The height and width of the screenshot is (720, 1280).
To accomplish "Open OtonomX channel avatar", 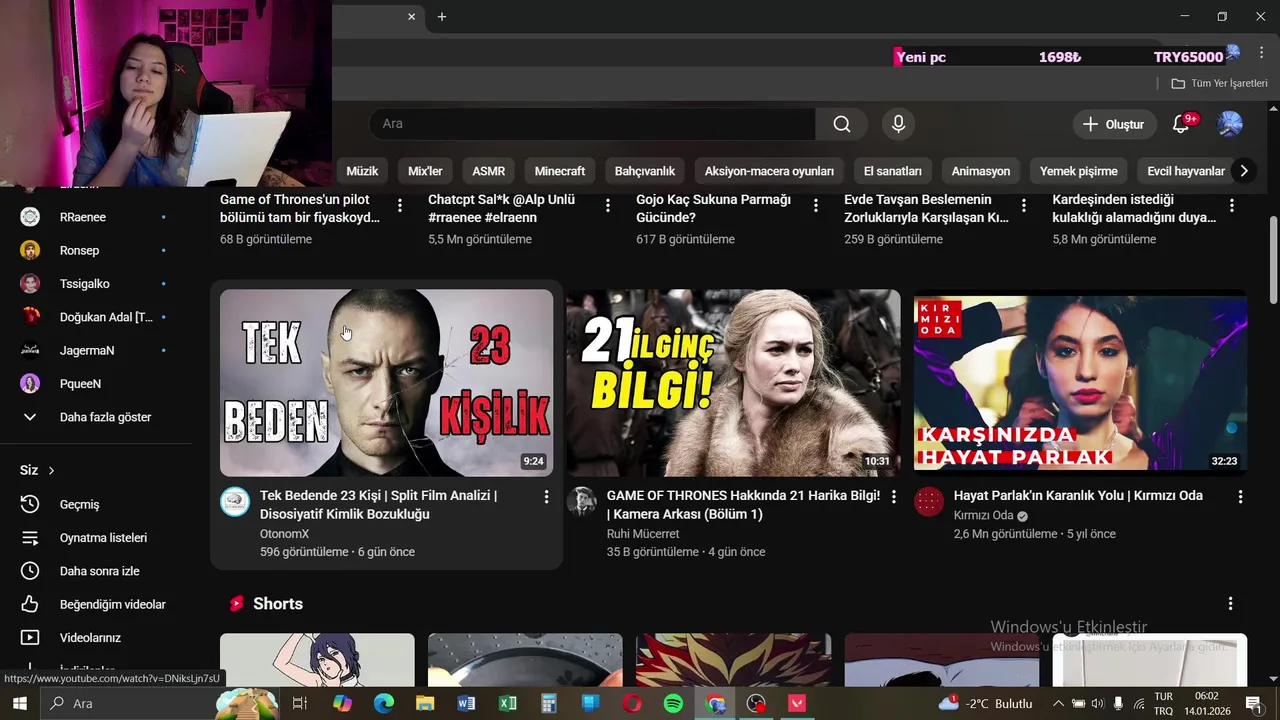I will point(235,502).
